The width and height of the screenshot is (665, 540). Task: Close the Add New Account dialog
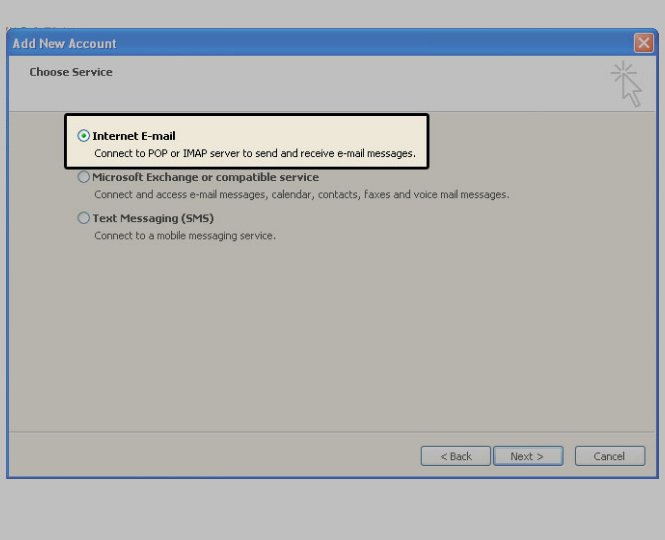(x=643, y=43)
